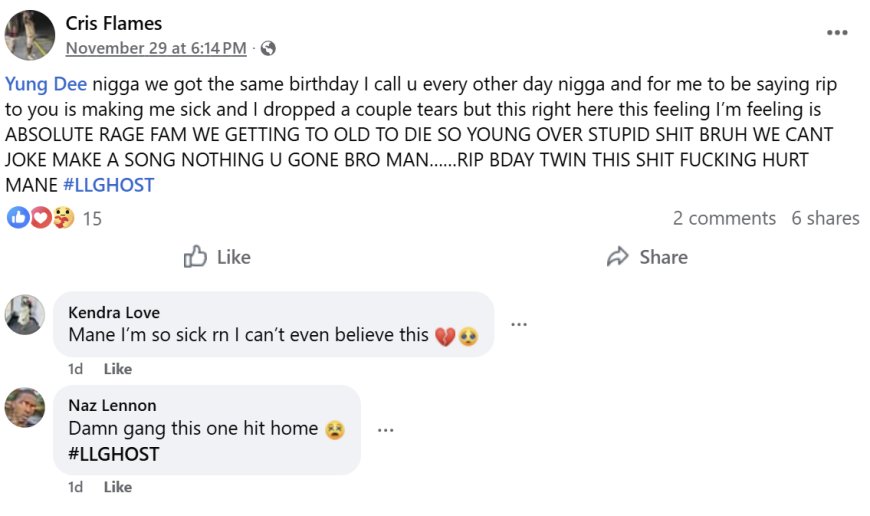Like Naz Lennon's comment
Screen dimensions: 870x516
pyautogui.click(x=118, y=487)
